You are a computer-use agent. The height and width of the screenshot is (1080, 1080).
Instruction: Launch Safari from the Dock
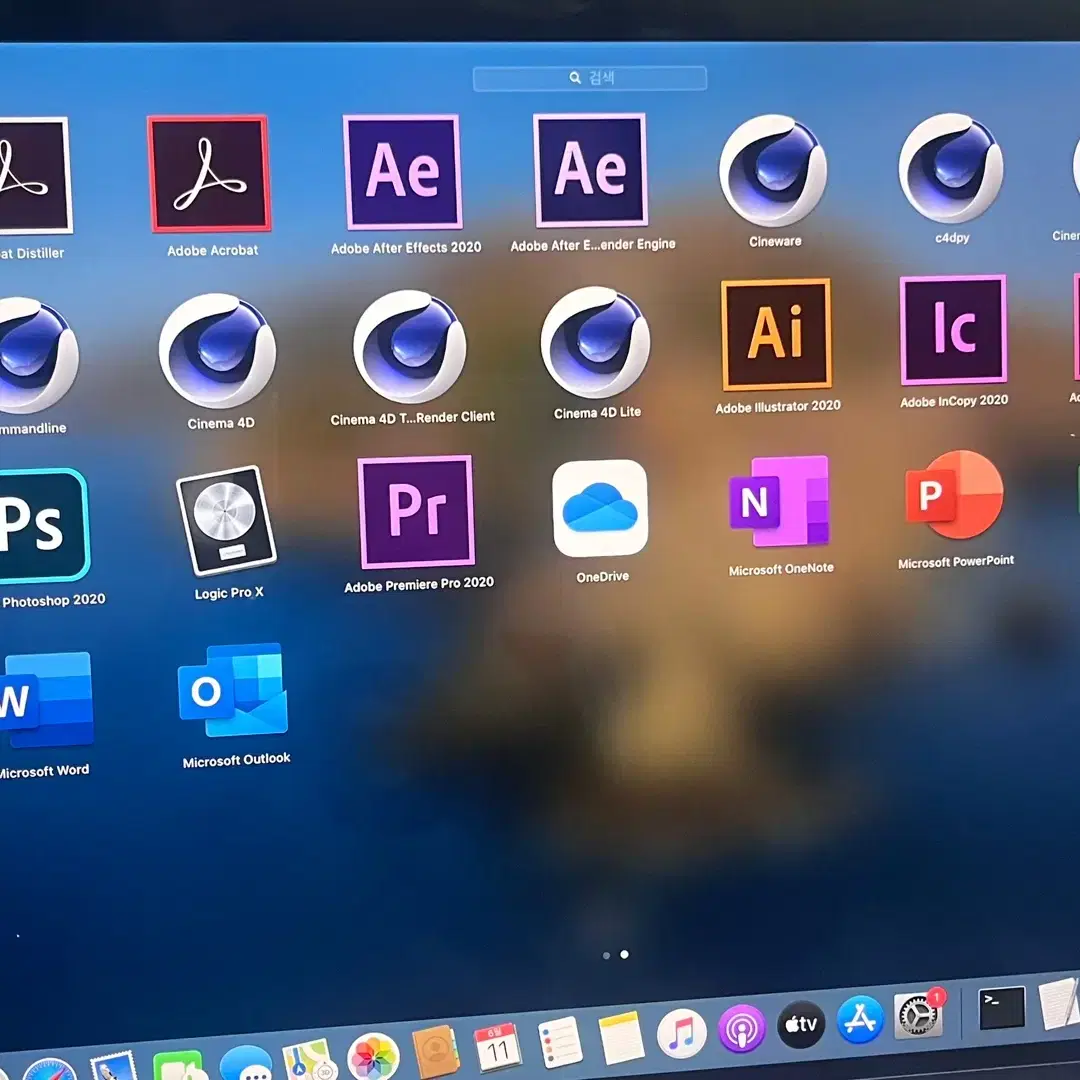(50, 1070)
